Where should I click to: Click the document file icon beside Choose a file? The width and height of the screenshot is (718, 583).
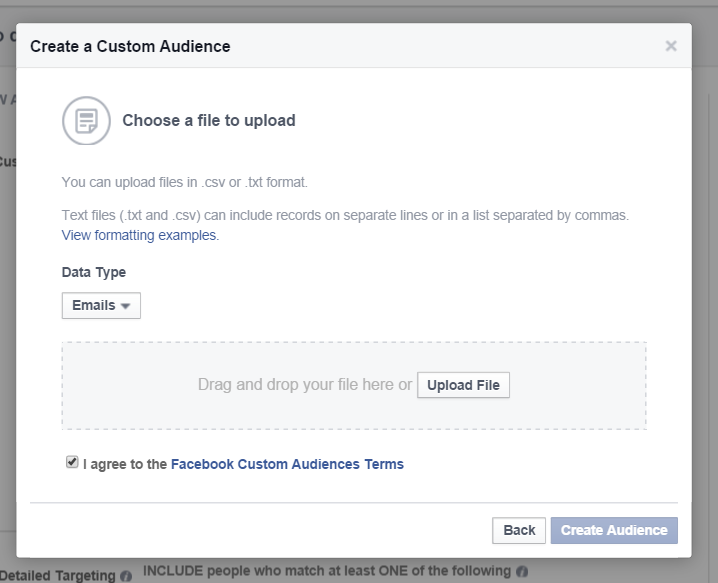click(x=86, y=120)
